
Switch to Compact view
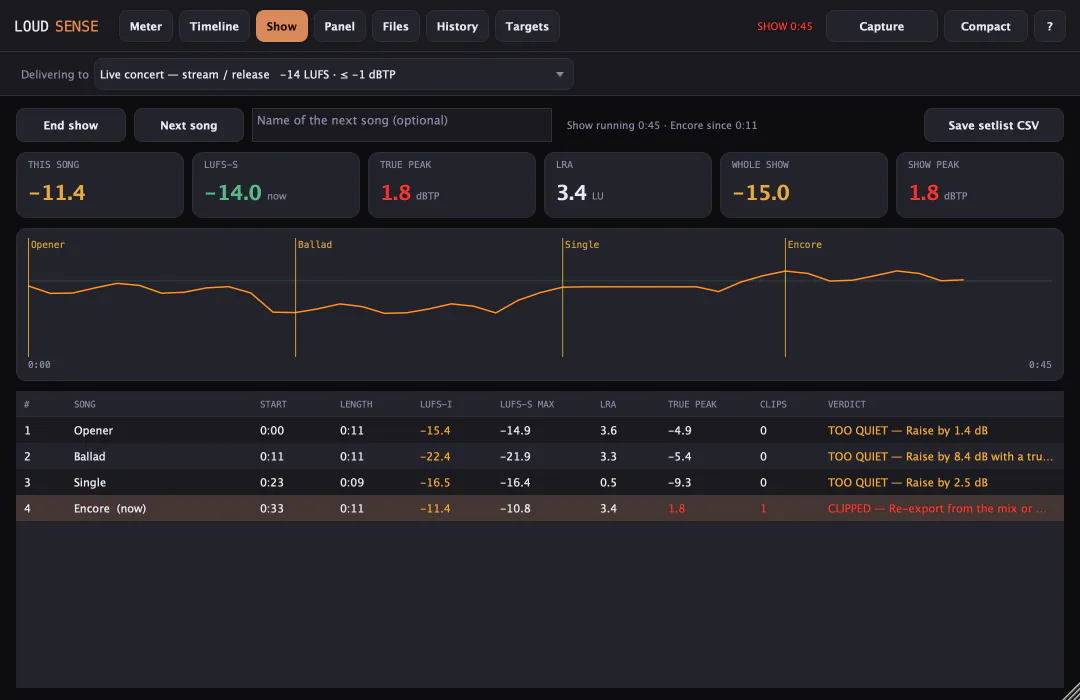click(x=986, y=26)
